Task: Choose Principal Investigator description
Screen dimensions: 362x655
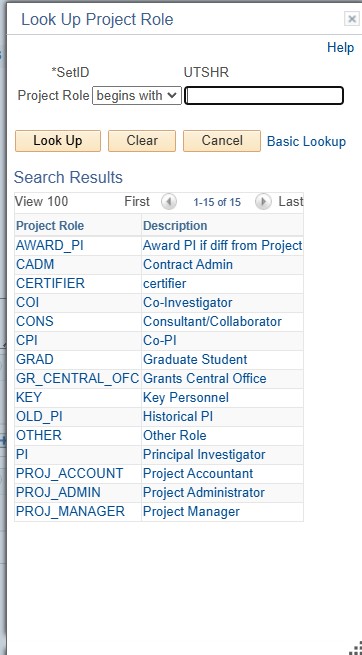Action: (x=204, y=454)
